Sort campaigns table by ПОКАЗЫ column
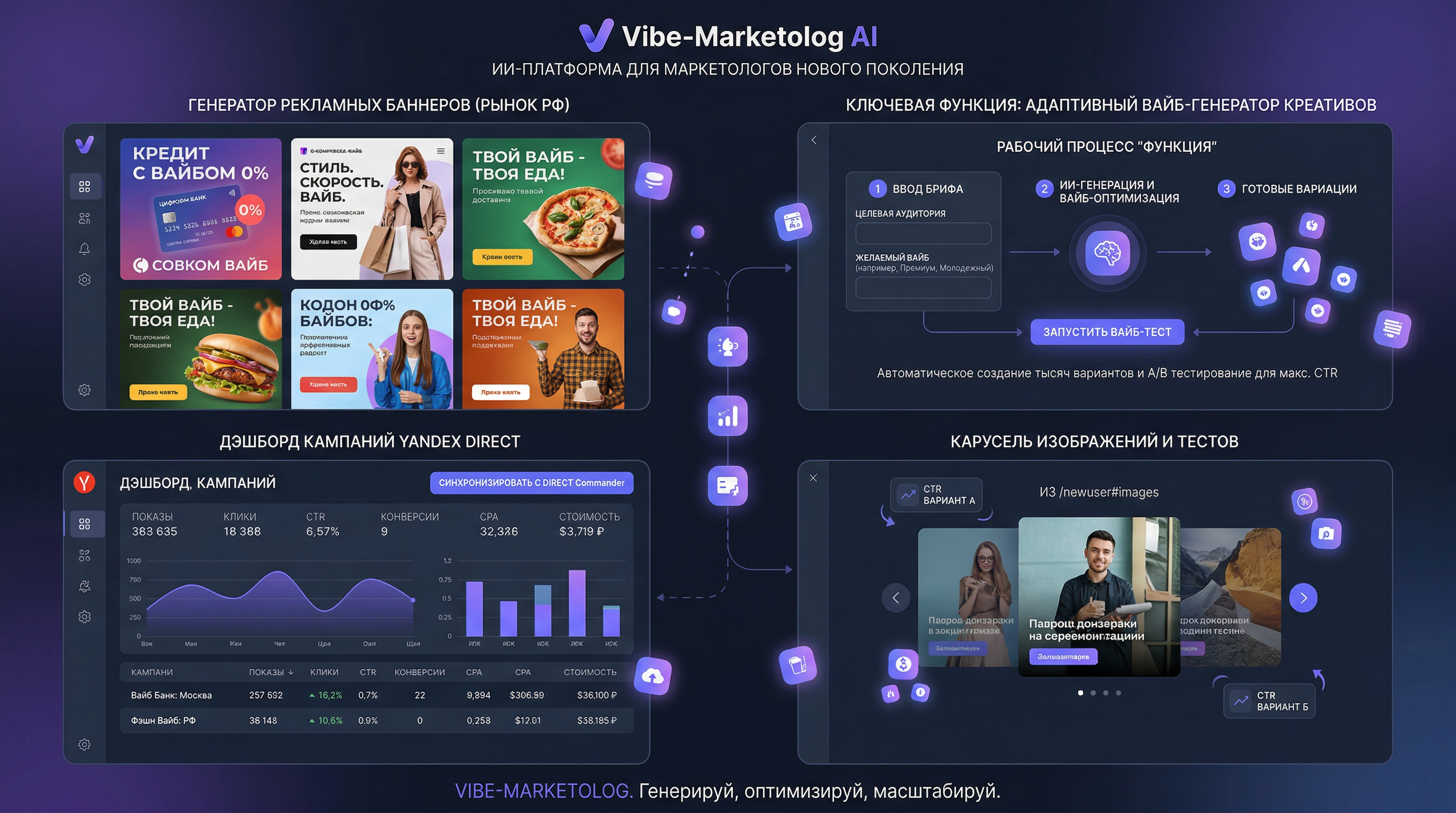 pos(271,672)
